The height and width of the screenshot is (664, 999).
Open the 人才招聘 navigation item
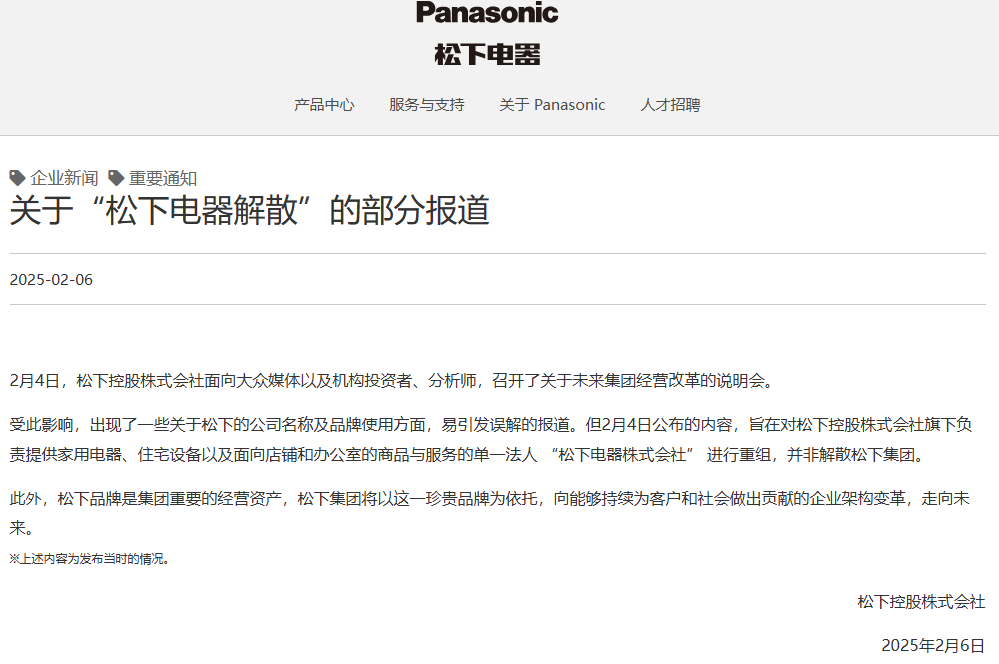click(670, 105)
